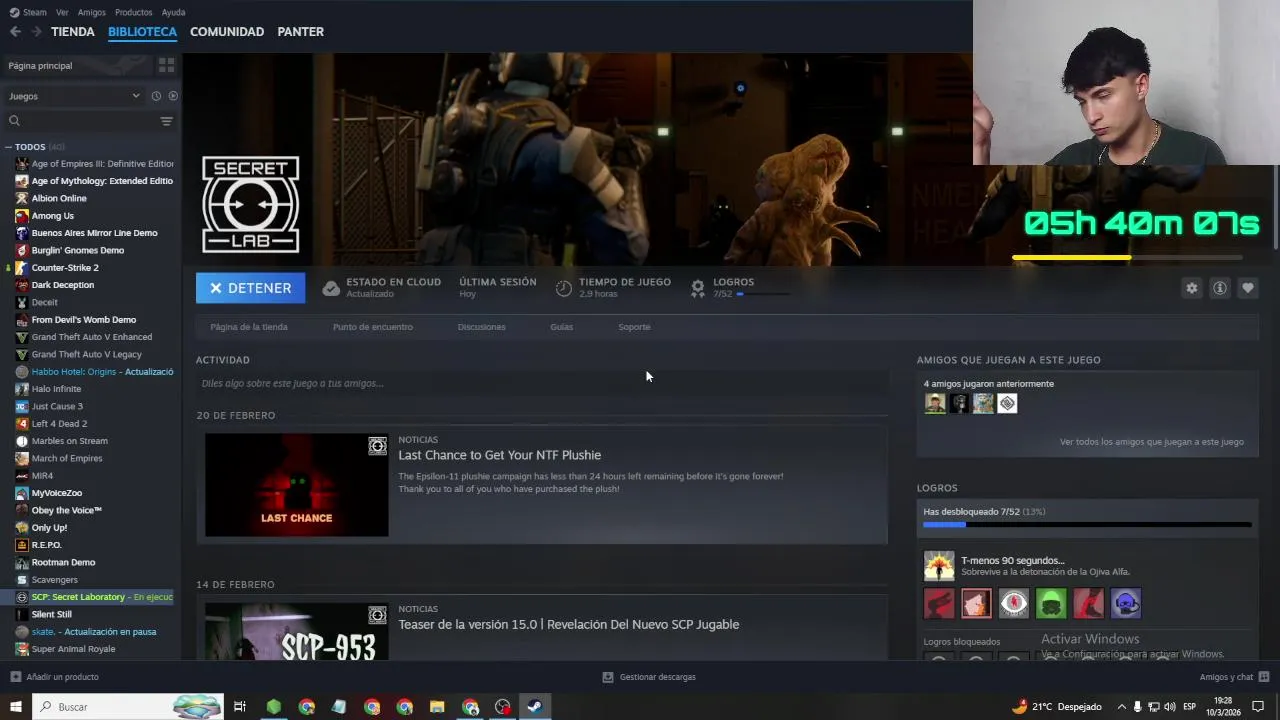This screenshot has width=1280, height=720.
Task: Click the SCP-953 news thumbnail
Action: tap(297, 630)
